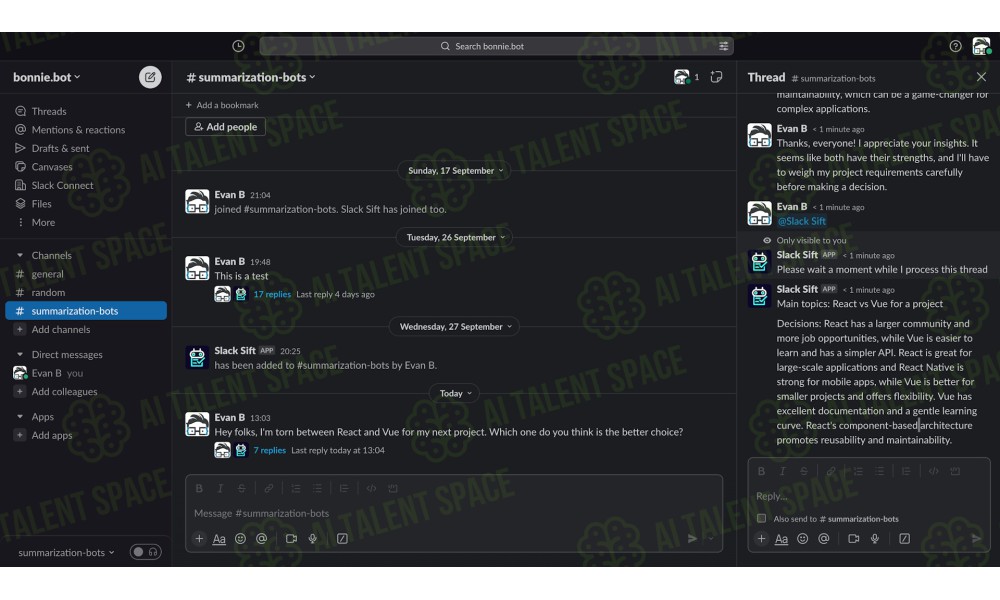Open Tuesday, 26 September date dropdown
The image size is (1000, 600).
(x=455, y=237)
